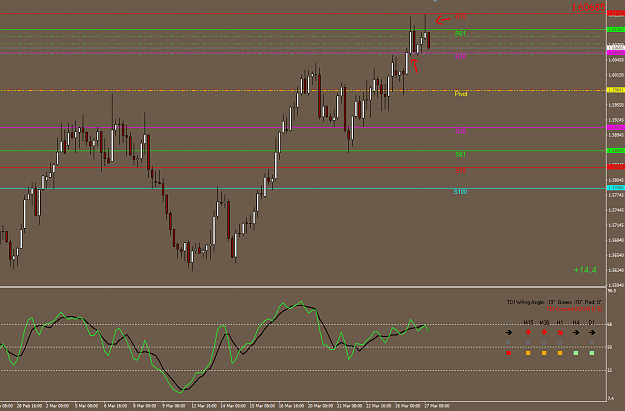Click the 50 level label on indicator axis
The image size is (625, 411).
[x=610, y=348]
